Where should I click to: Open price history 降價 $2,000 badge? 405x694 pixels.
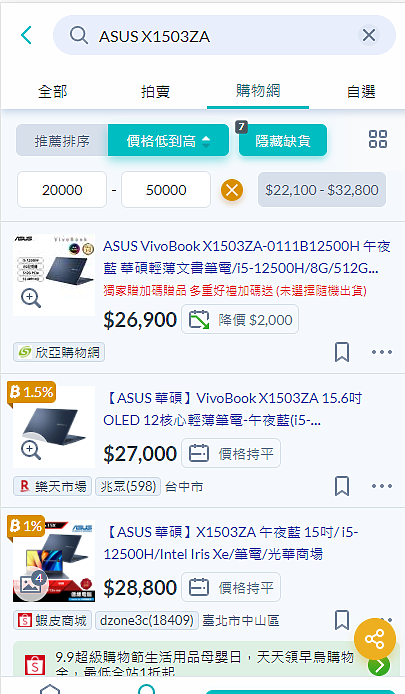click(240, 320)
